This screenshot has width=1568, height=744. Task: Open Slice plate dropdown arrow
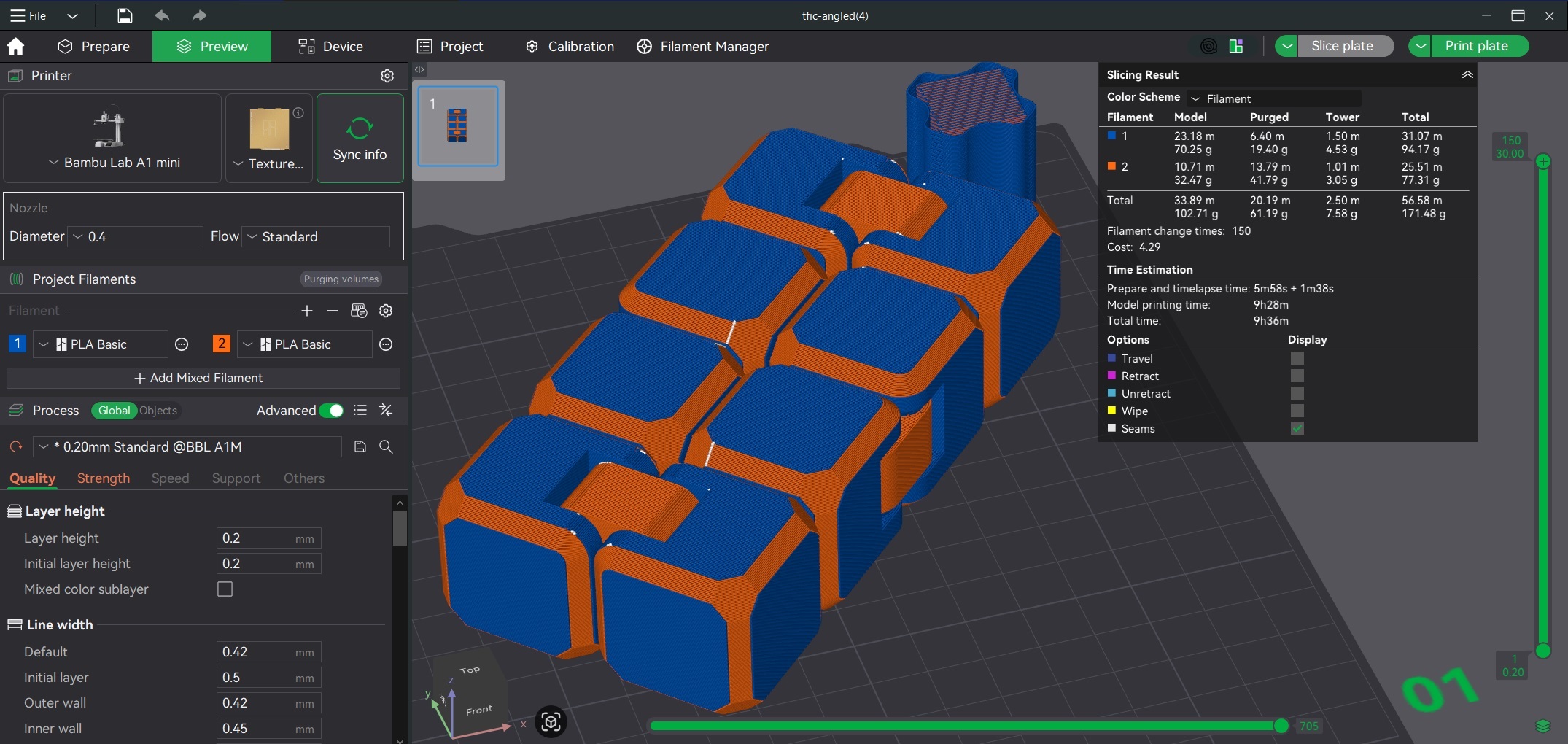coord(1286,46)
